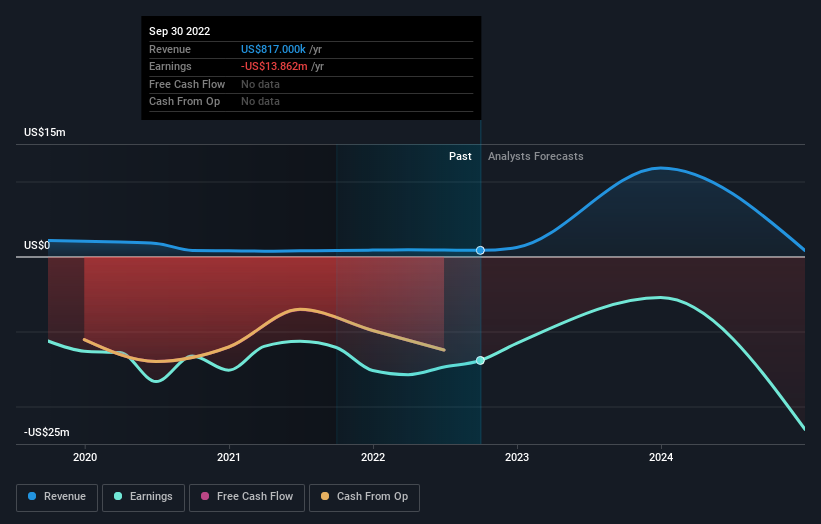Toggle the Free Cash Flow legend series
The width and height of the screenshot is (821, 524).
pos(247,497)
